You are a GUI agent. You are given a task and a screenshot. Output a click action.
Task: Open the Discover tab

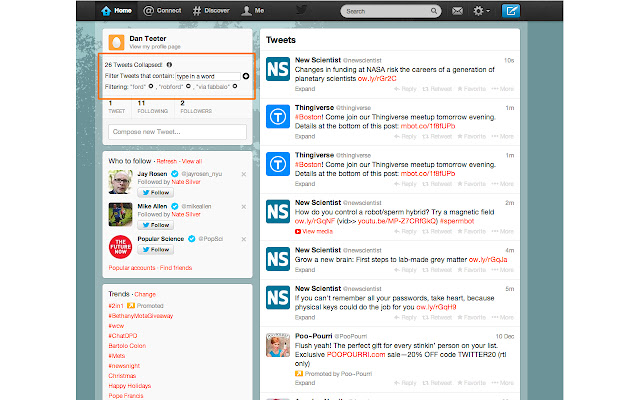point(211,11)
